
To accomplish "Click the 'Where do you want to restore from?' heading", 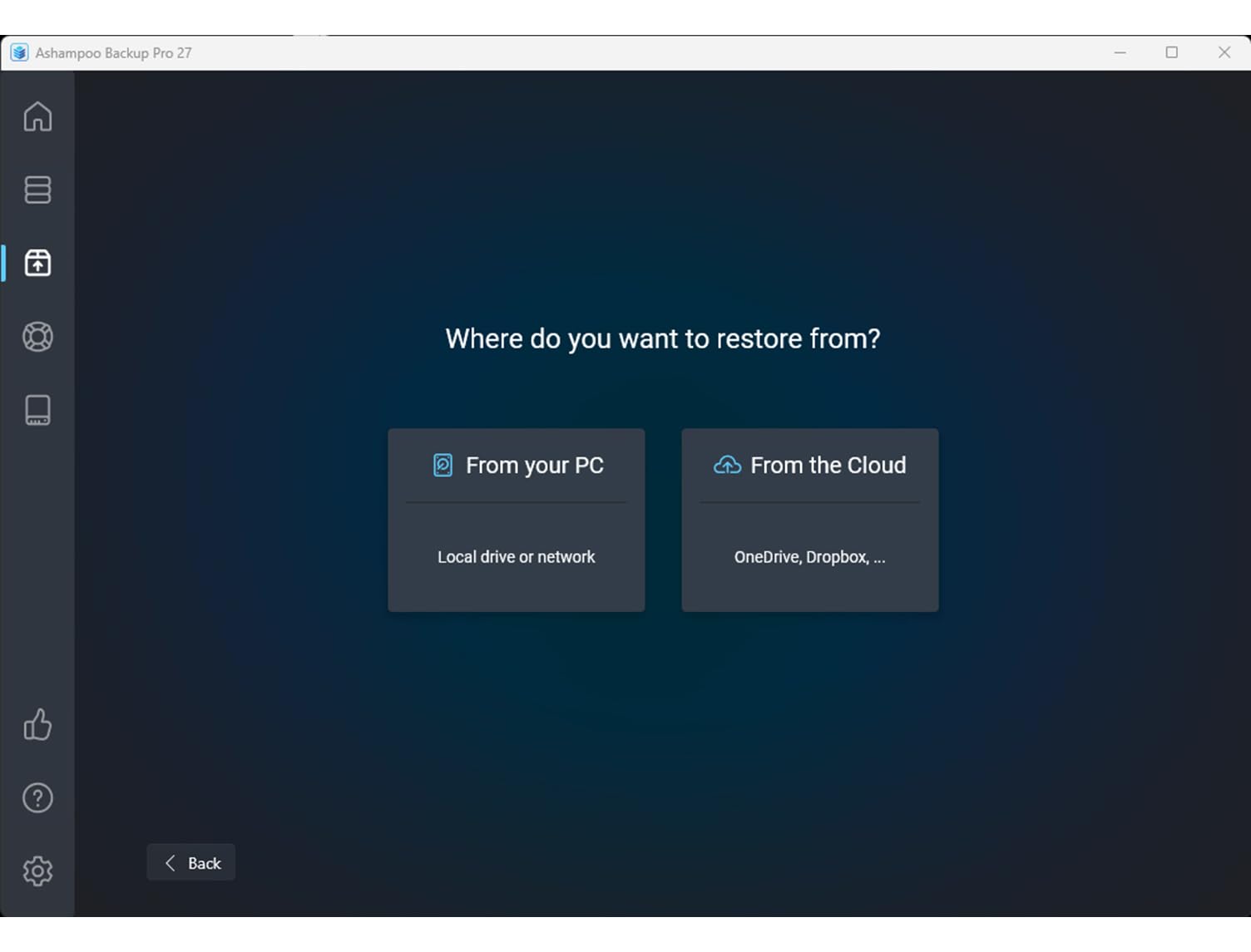I will pyautogui.click(x=663, y=339).
